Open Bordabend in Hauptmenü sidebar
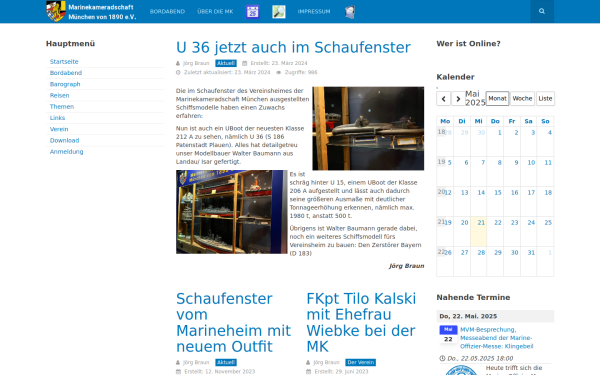Screen dimensions: 600x375 pos(66,73)
